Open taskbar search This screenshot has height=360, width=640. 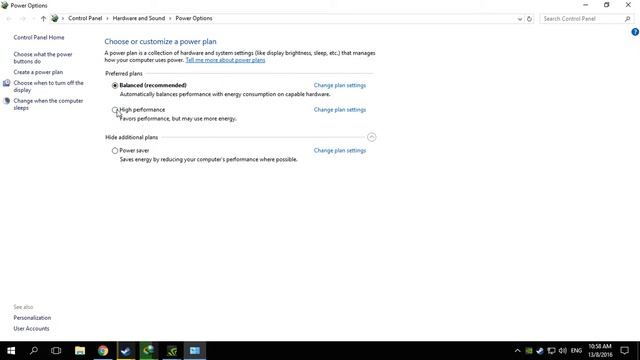(34, 351)
